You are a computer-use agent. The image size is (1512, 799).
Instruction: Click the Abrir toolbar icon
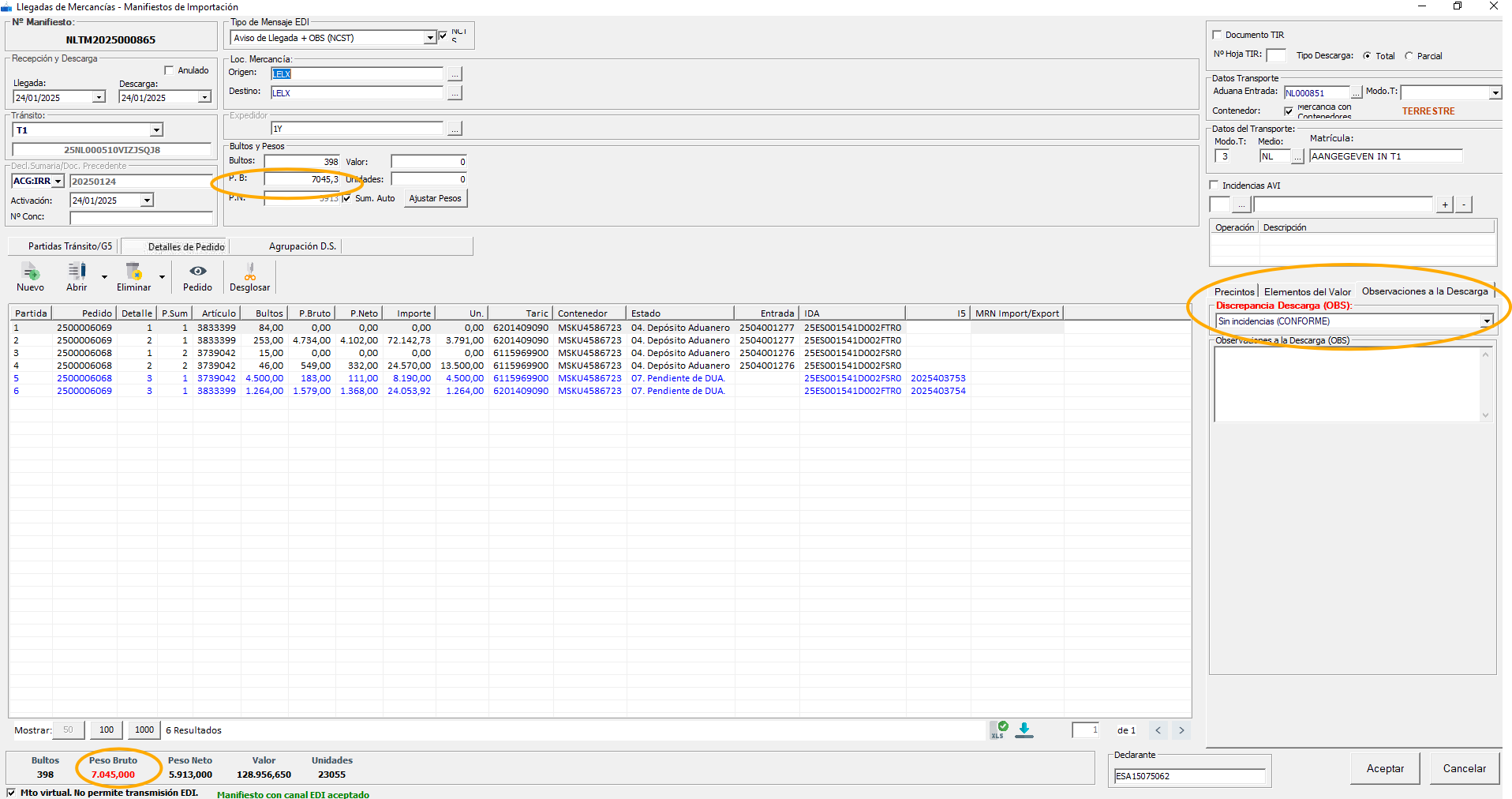click(77, 272)
